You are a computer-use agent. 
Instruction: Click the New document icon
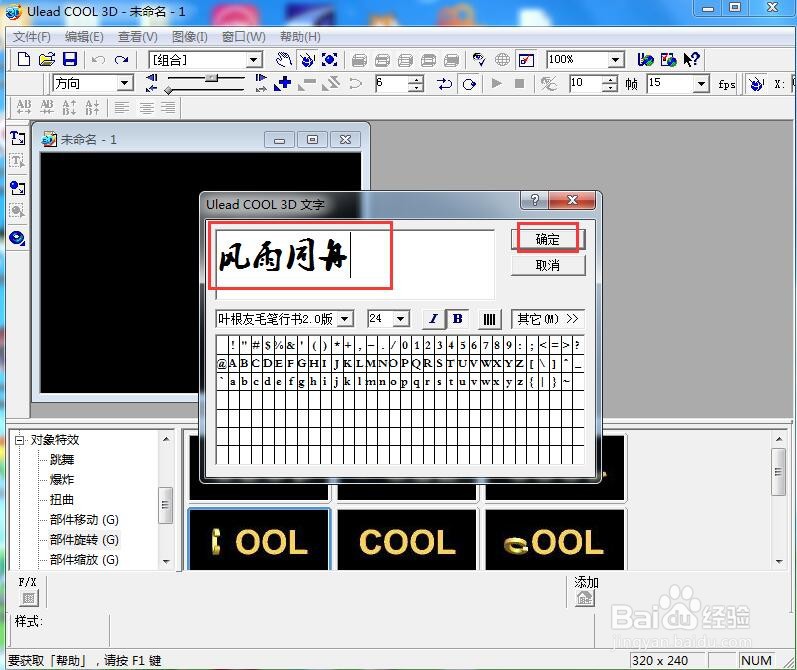coord(23,59)
